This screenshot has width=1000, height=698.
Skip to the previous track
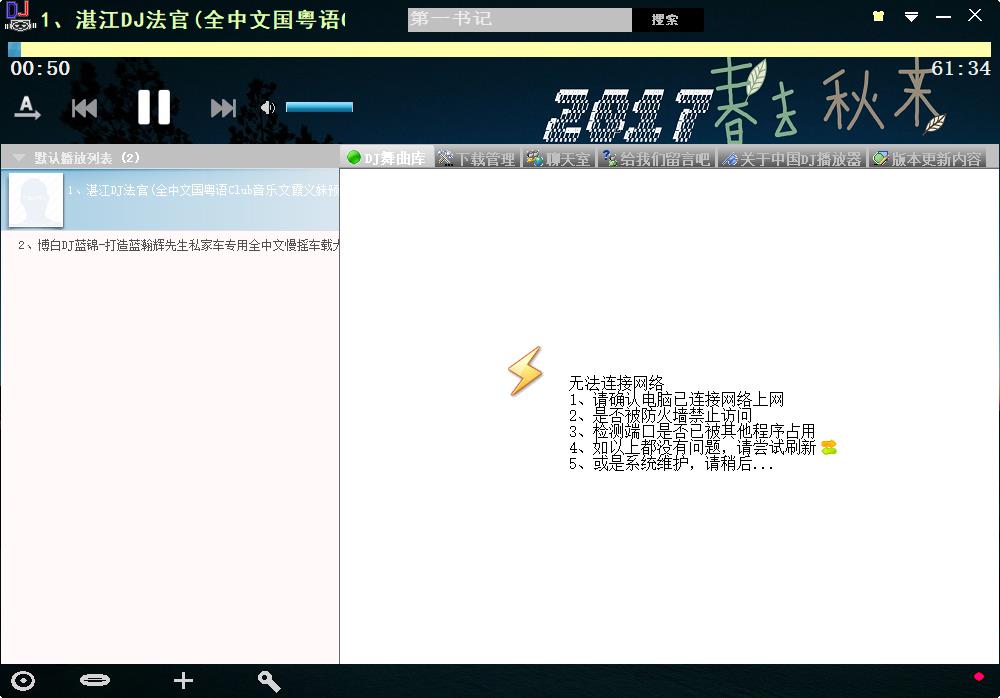(x=84, y=108)
